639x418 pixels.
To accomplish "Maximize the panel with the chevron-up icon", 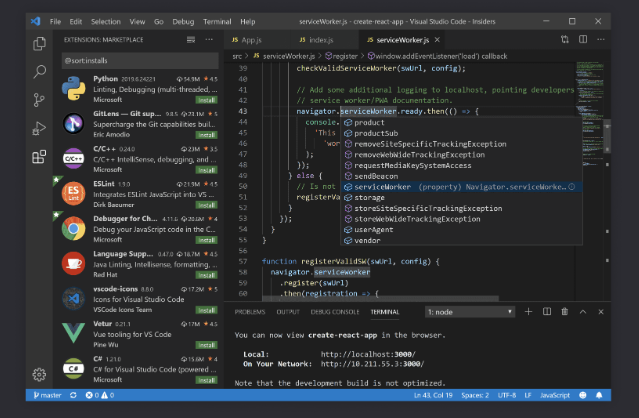I will [583, 312].
